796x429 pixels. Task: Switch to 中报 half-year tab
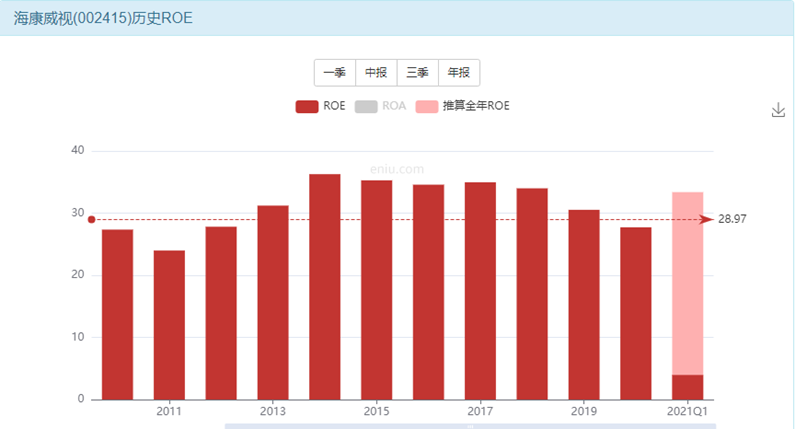click(x=376, y=73)
